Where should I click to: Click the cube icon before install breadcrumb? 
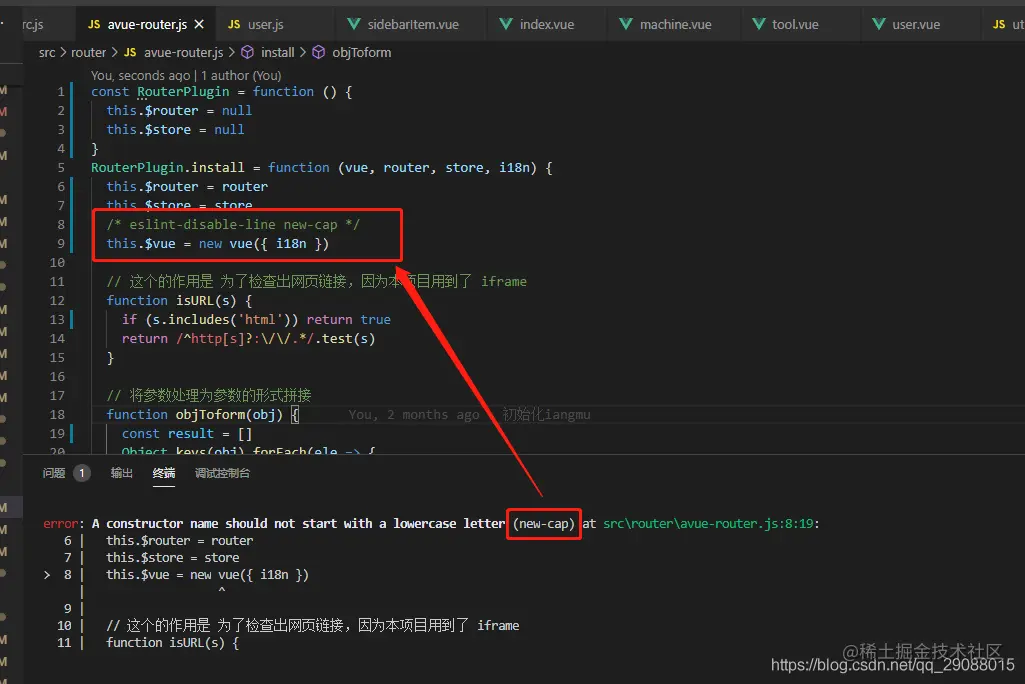click(x=247, y=52)
